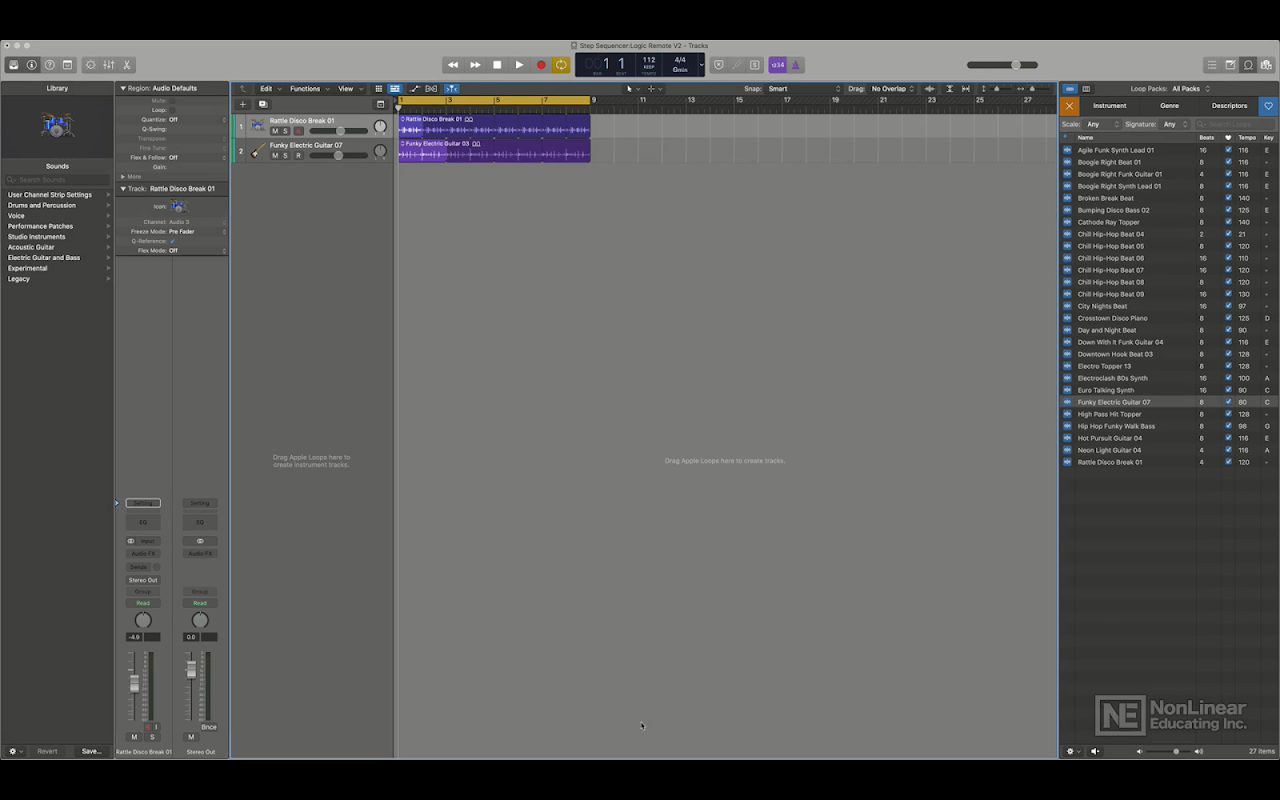Toggle the metronome click button
Screen dimensions: 1280x800
tap(796, 65)
